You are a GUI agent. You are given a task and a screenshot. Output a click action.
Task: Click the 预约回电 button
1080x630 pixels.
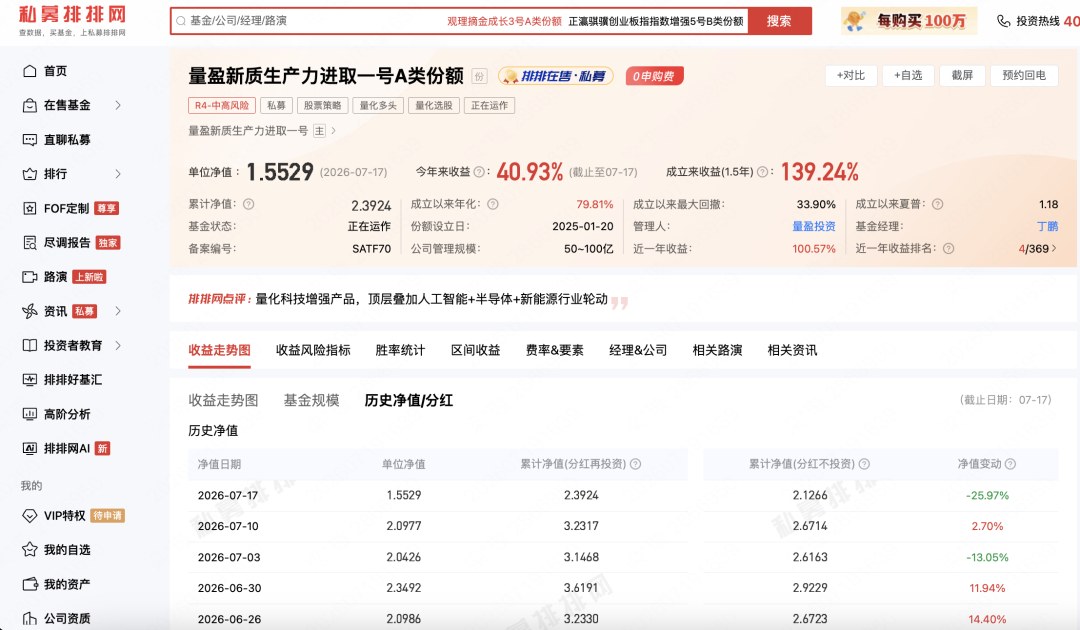pos(1024,76)
